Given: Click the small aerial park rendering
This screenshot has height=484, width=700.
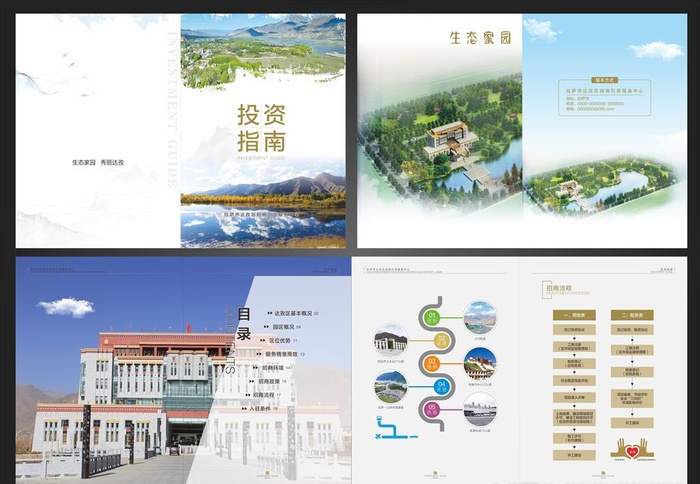Looking at the screenshot, I should point(603,183).
